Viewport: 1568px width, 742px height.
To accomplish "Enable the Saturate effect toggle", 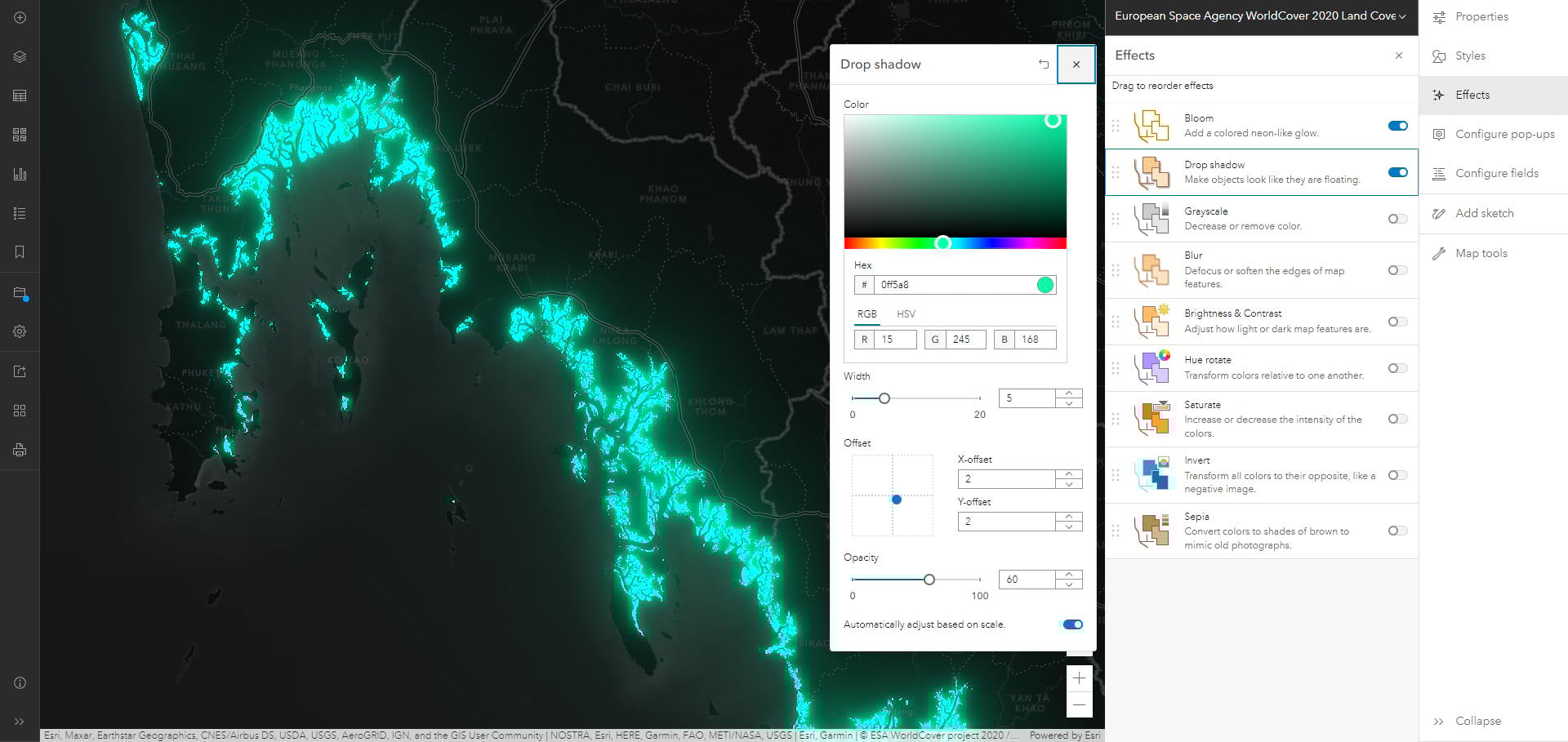I will [1398, 419].
